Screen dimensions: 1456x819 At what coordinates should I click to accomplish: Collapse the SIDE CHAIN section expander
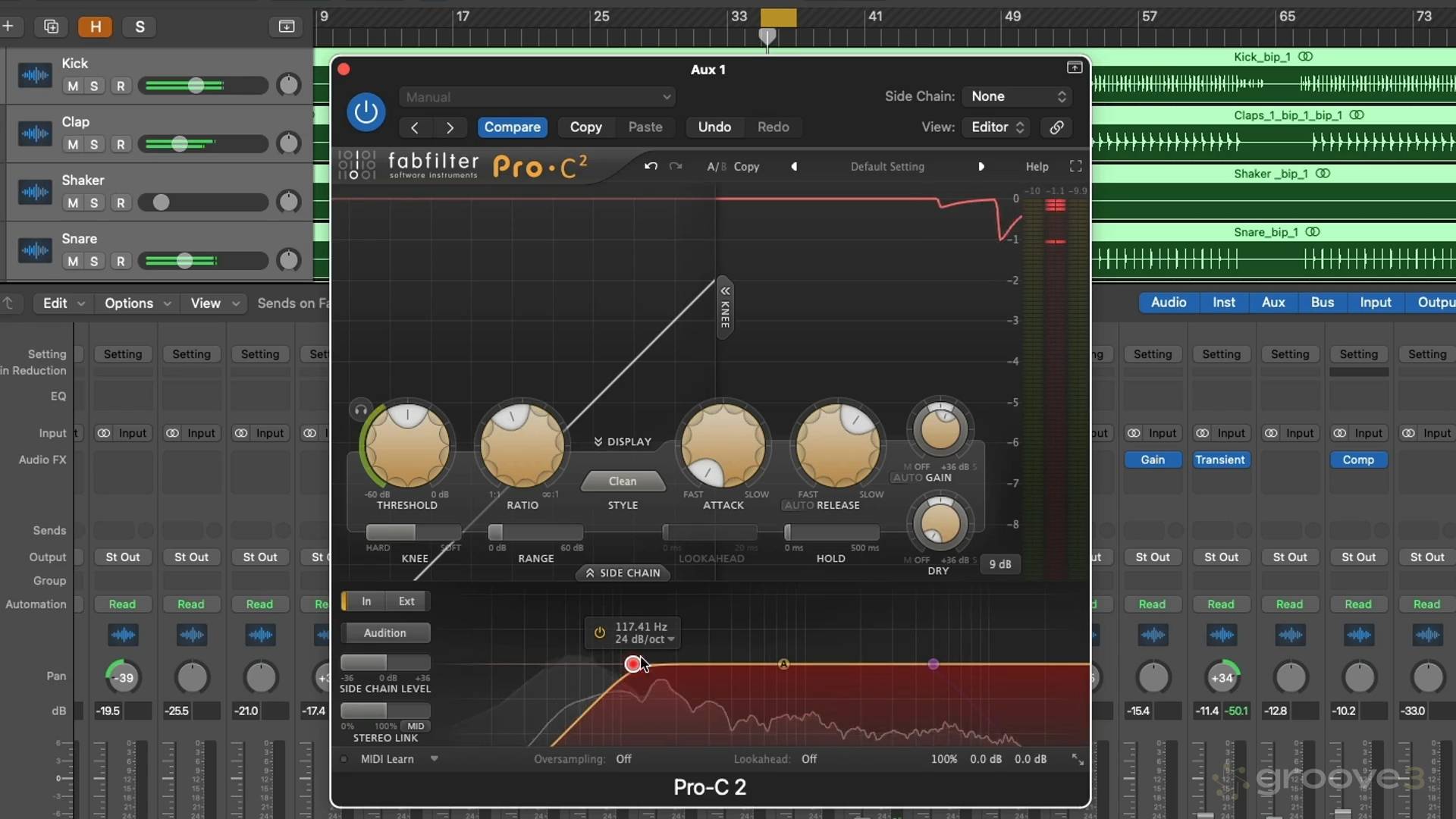coord(622,573)
